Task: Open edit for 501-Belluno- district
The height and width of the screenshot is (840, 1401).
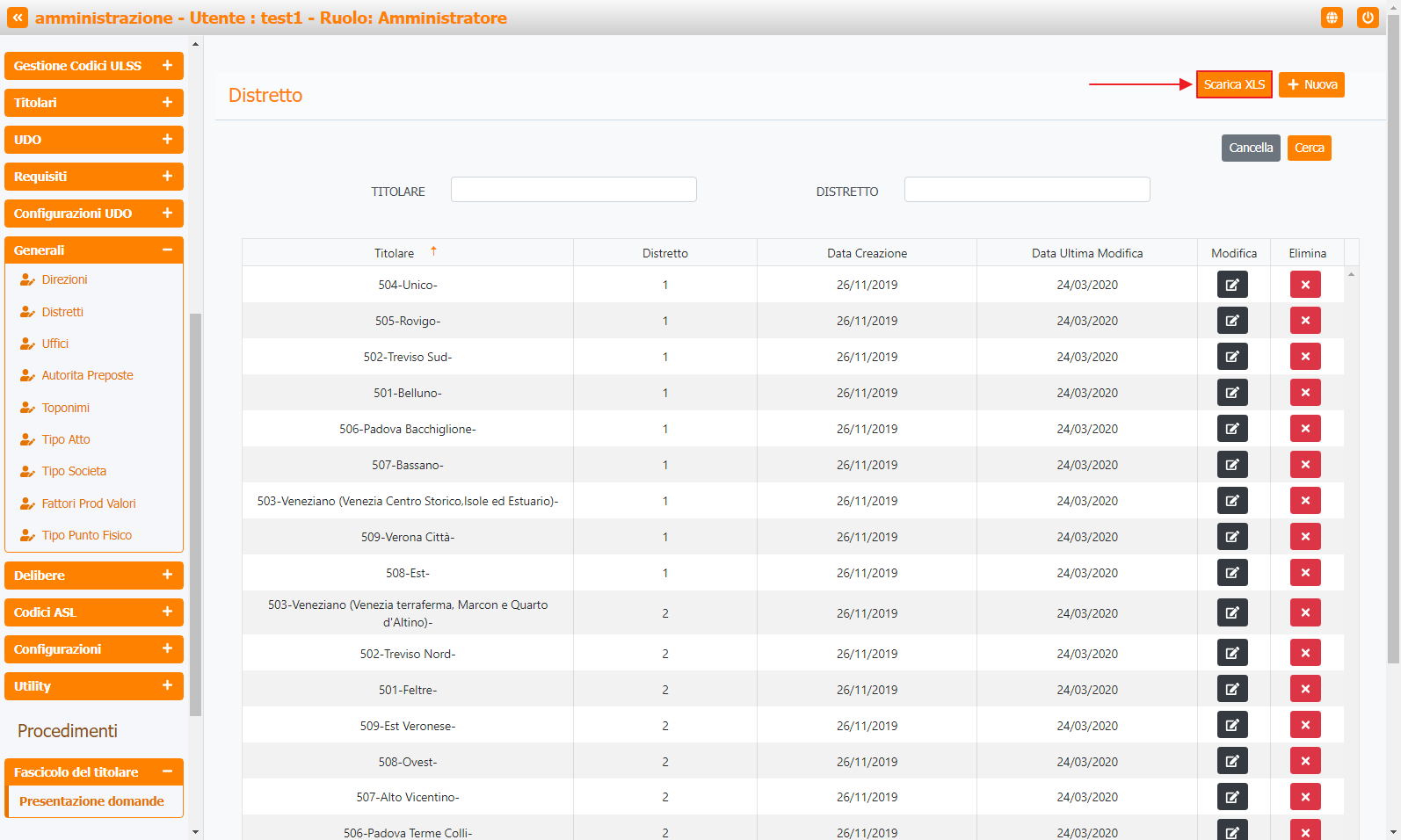Action: [x=1231, y=393]
